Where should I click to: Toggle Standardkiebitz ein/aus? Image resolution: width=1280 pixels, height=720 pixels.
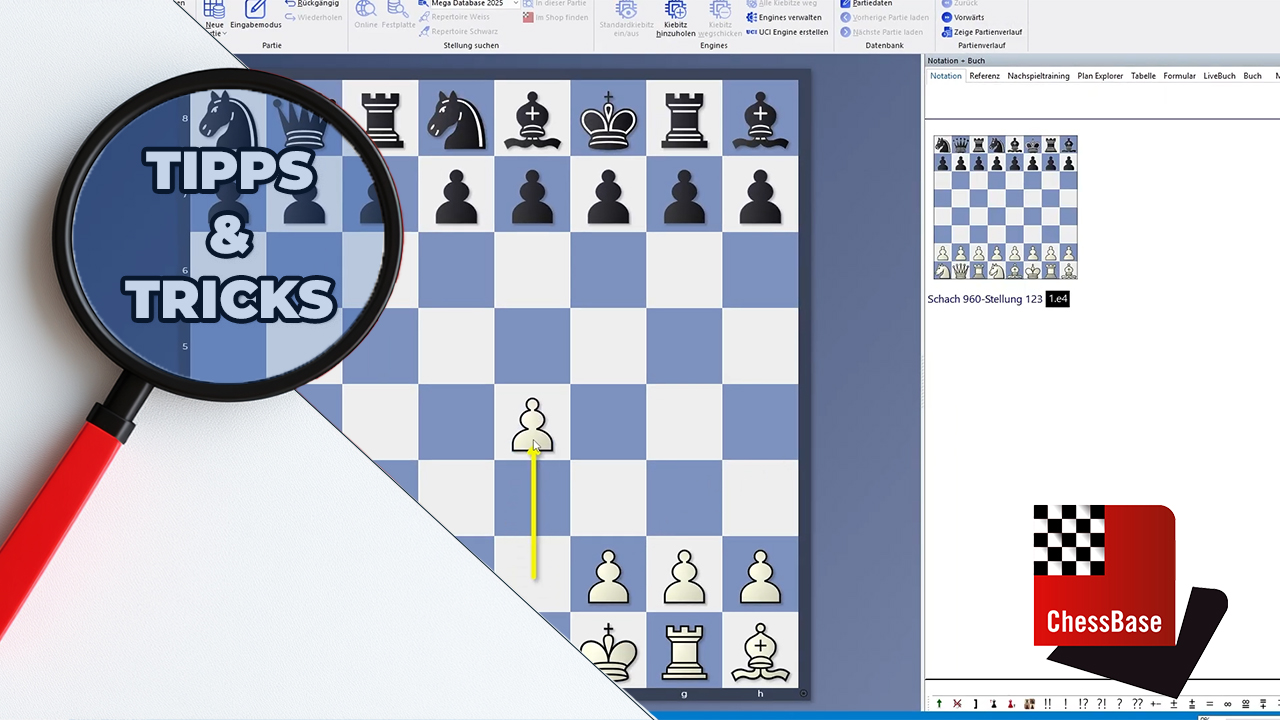coord(627,18)
